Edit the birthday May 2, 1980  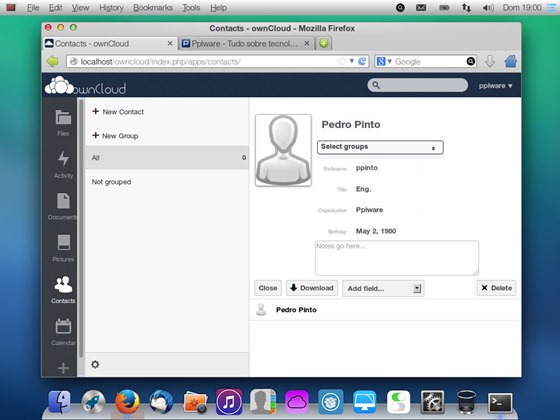tap(376, 231)
